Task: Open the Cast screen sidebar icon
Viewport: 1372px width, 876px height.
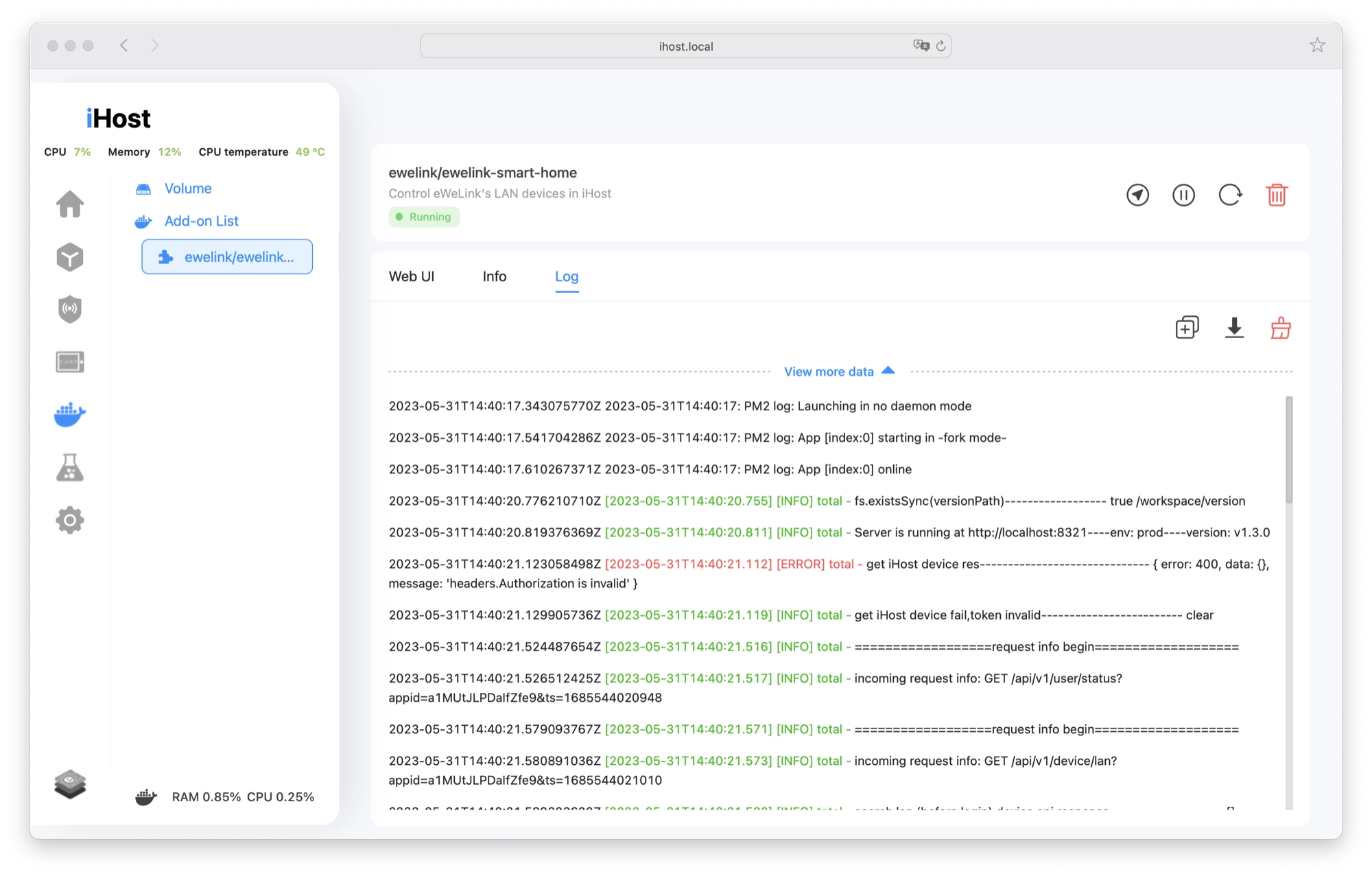Action: (x=70, y=362)
